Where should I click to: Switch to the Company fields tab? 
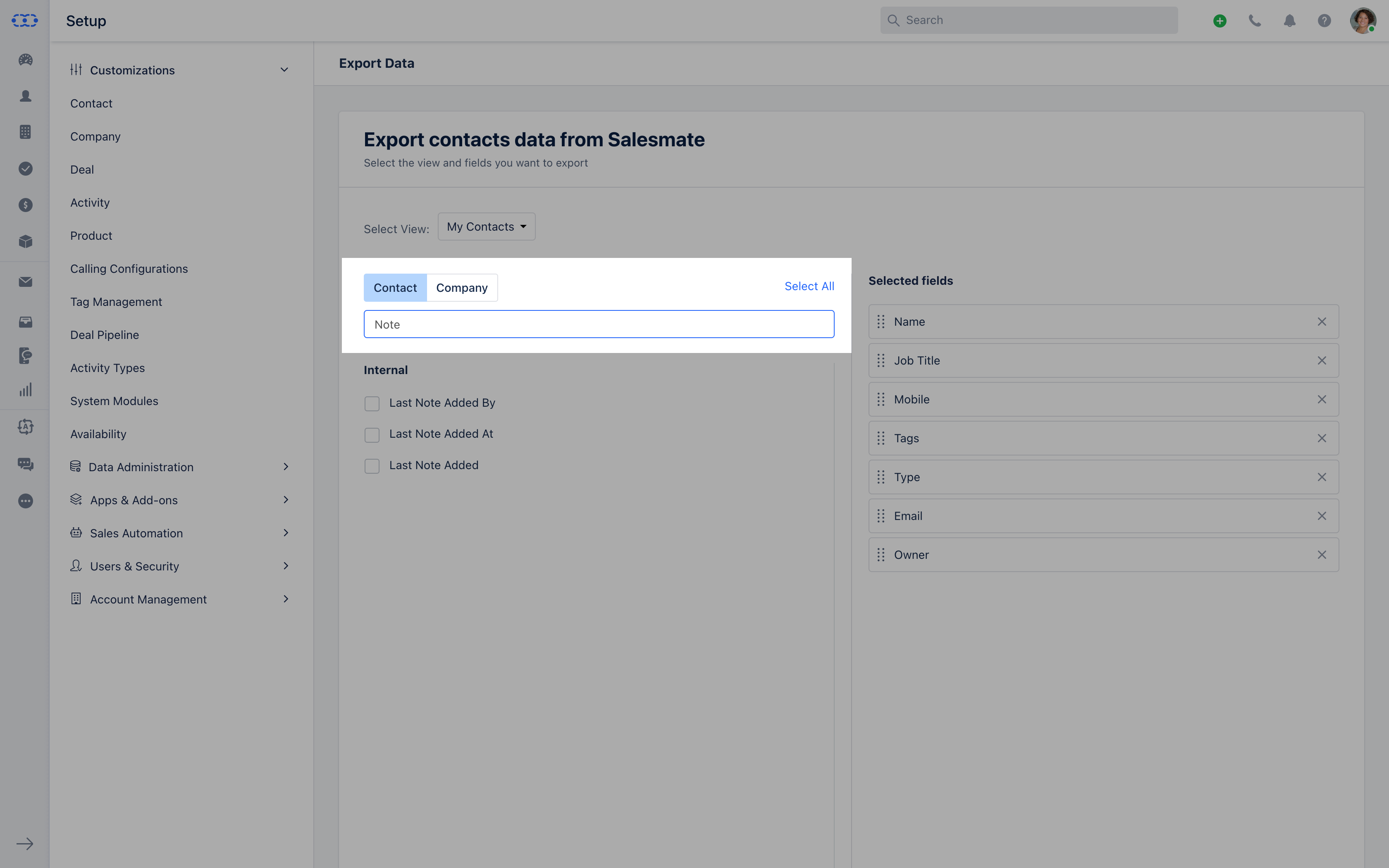coord(462,288)
